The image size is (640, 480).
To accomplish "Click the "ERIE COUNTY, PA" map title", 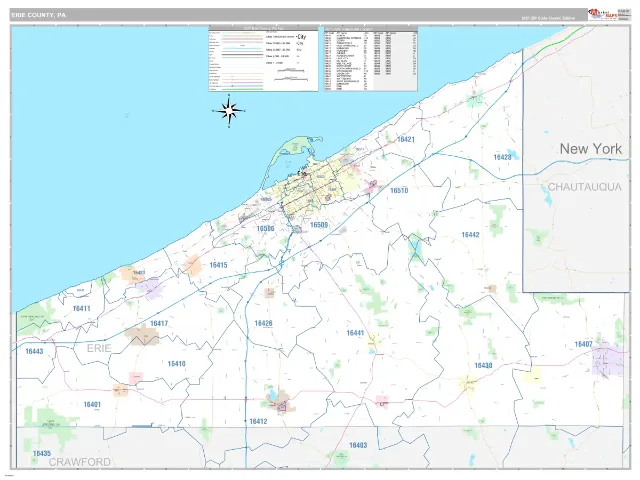I will [38, 15].
